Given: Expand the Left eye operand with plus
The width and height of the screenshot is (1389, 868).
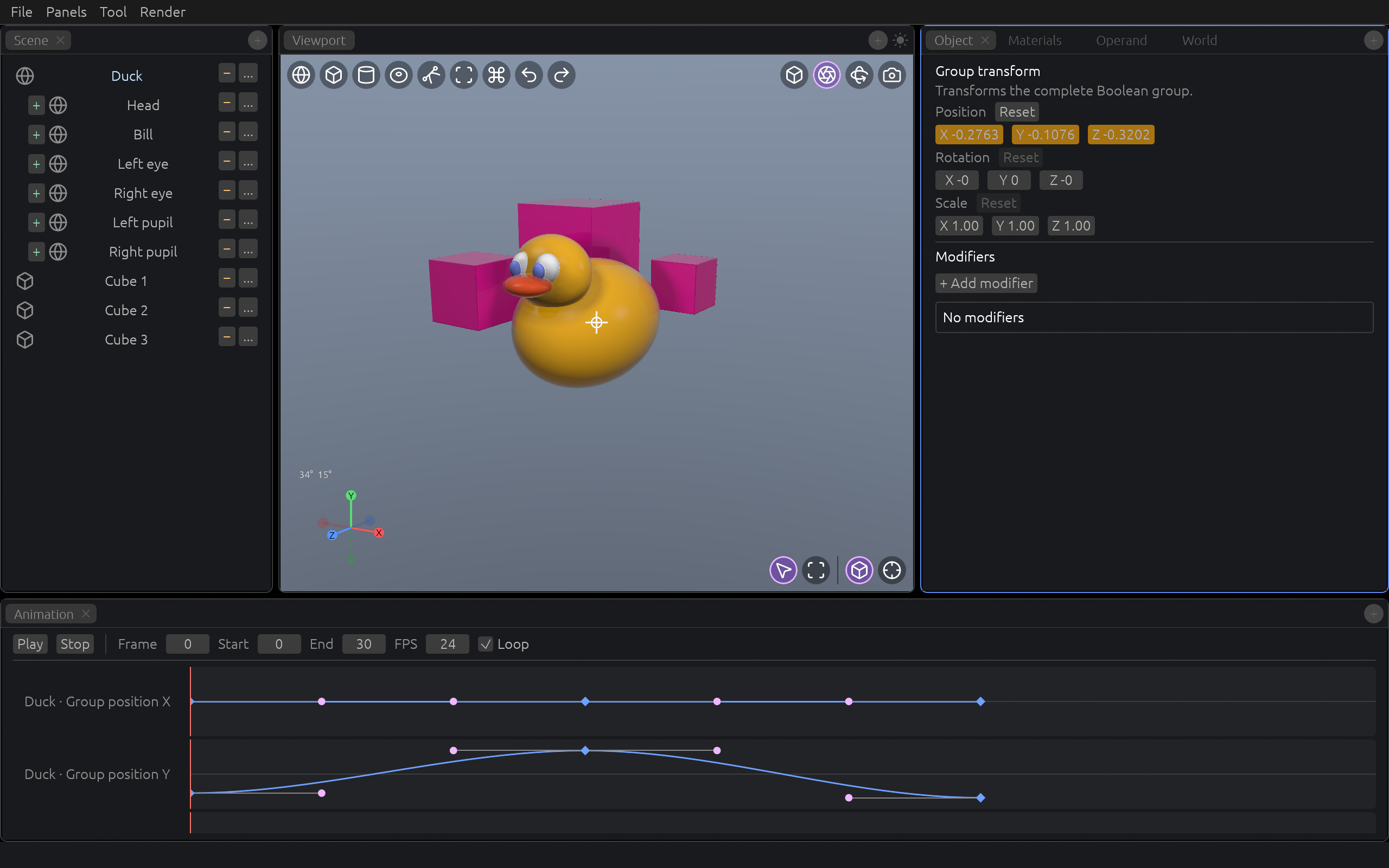Looking at the screenshot, I should 36,164.
